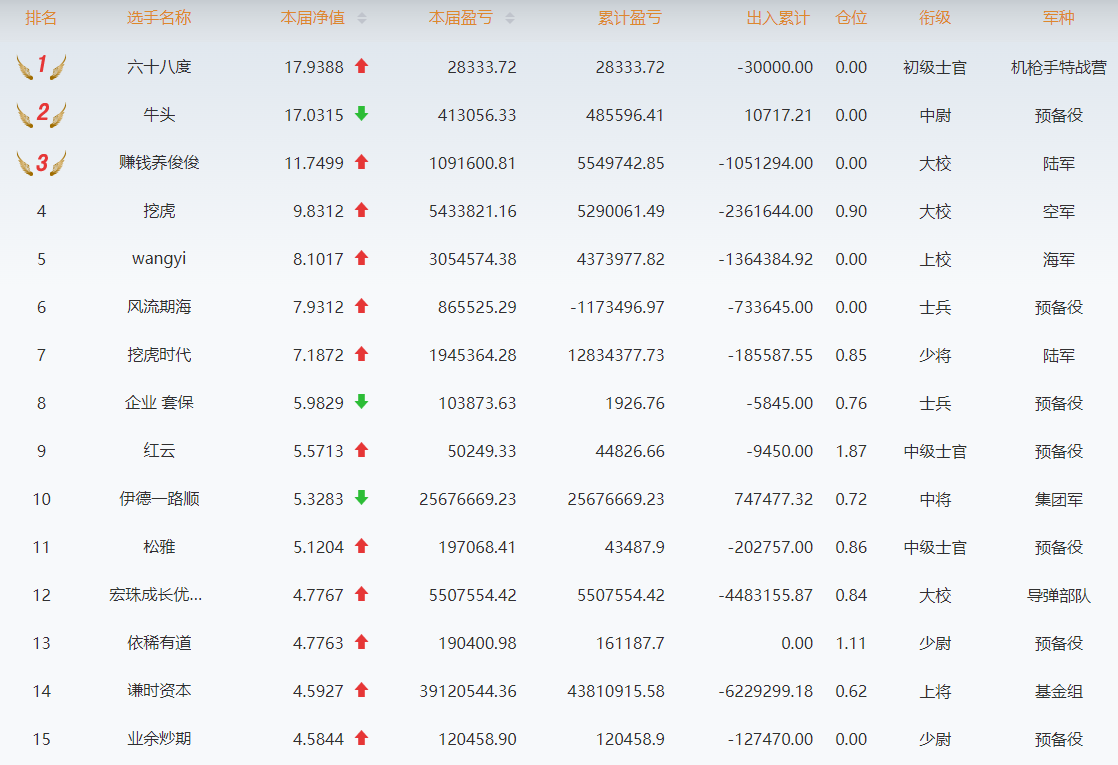Screen dimensions: 1118x765
Task: Select the 空军 cell
Action: [1059, 212]
